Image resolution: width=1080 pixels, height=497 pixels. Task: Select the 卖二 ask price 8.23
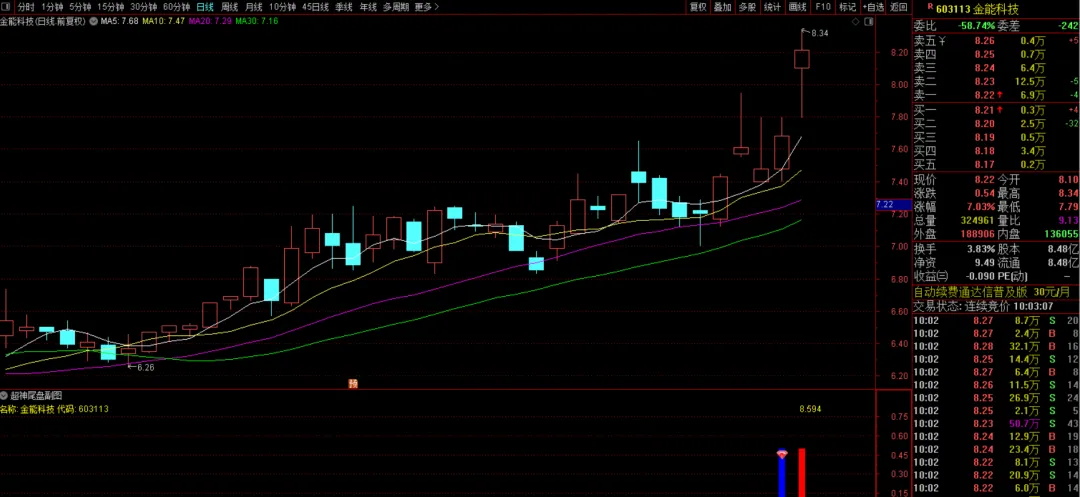pos(984,82)
